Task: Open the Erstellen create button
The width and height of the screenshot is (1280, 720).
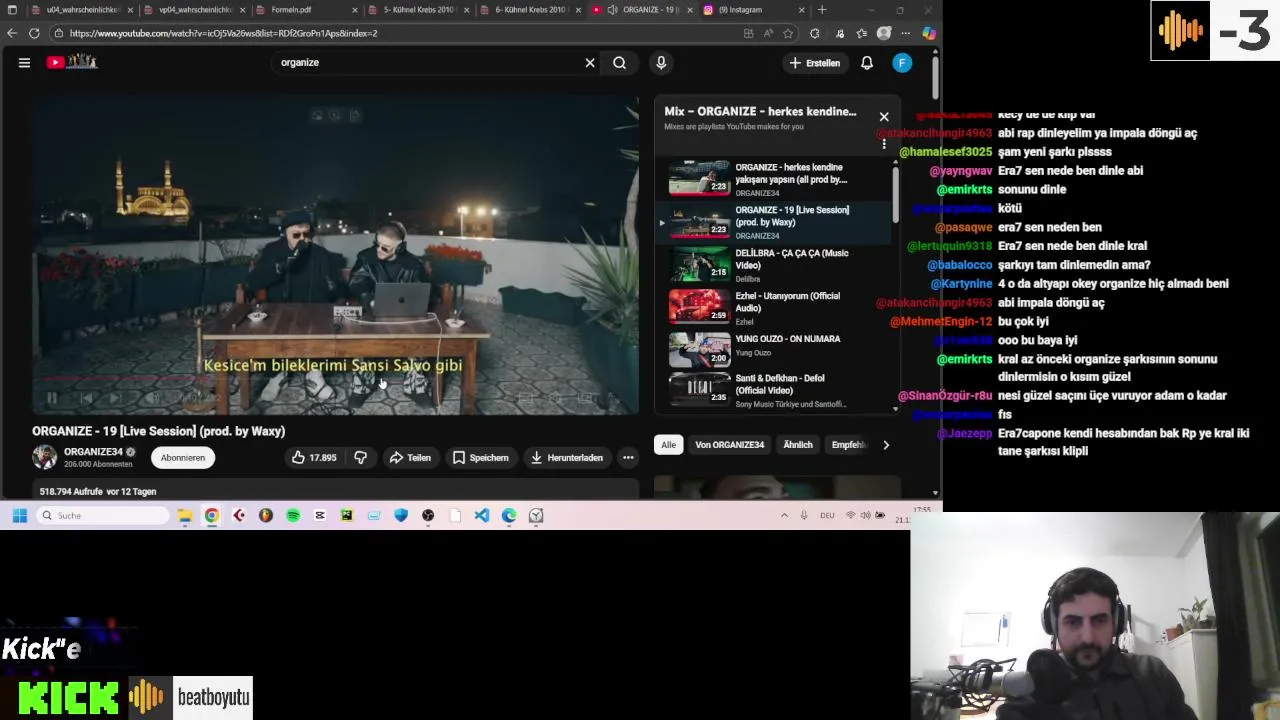Action: tap(815, 63)
